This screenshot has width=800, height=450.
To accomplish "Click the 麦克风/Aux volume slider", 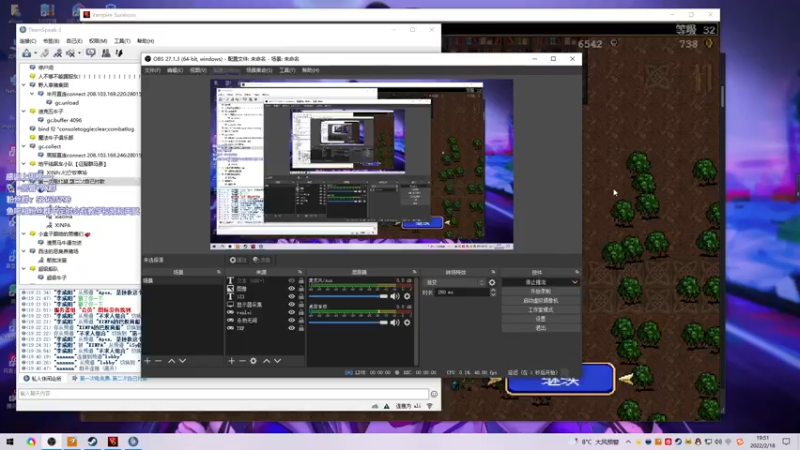I will pos(348,296).
